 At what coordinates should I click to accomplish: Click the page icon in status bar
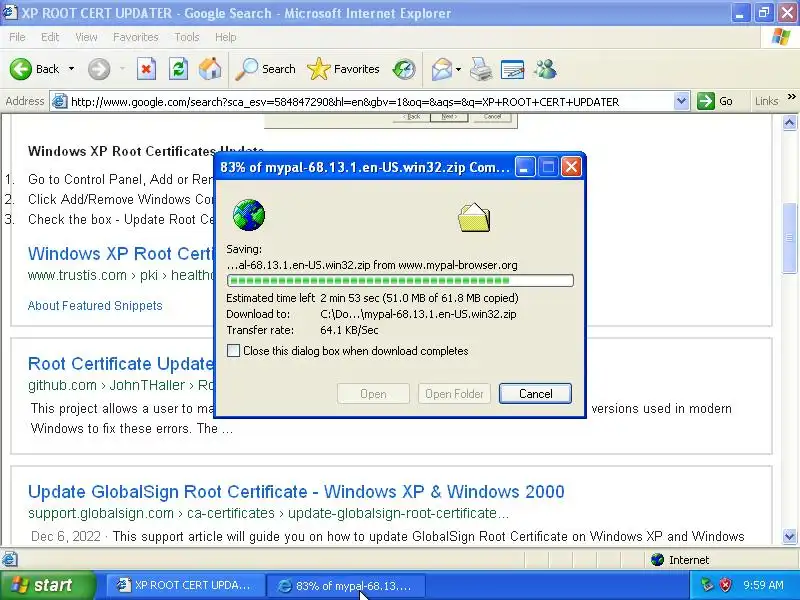point(10,559)
